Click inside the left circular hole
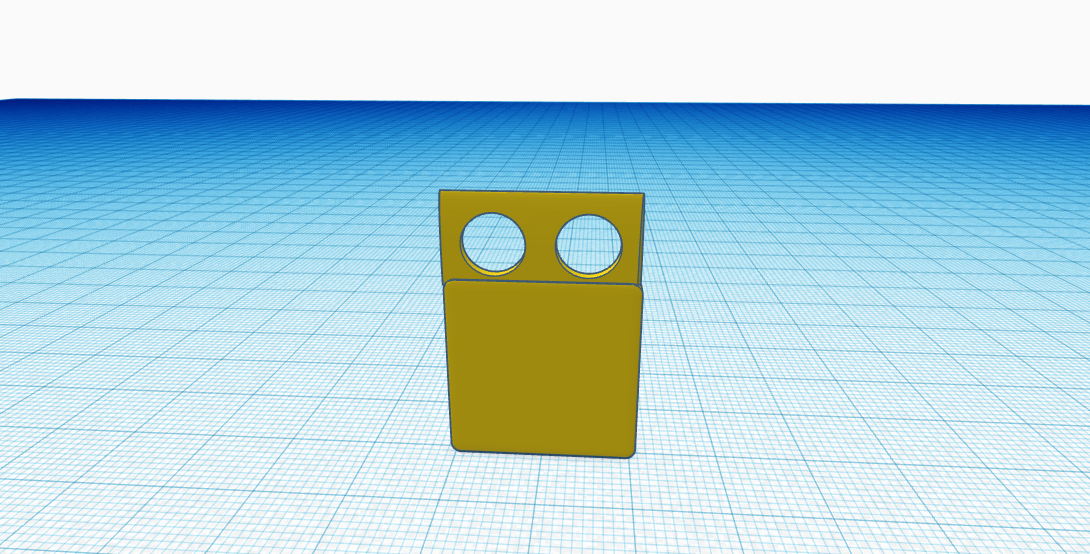Viewport: 1090px width, 554px height. (x=492, y=241)
